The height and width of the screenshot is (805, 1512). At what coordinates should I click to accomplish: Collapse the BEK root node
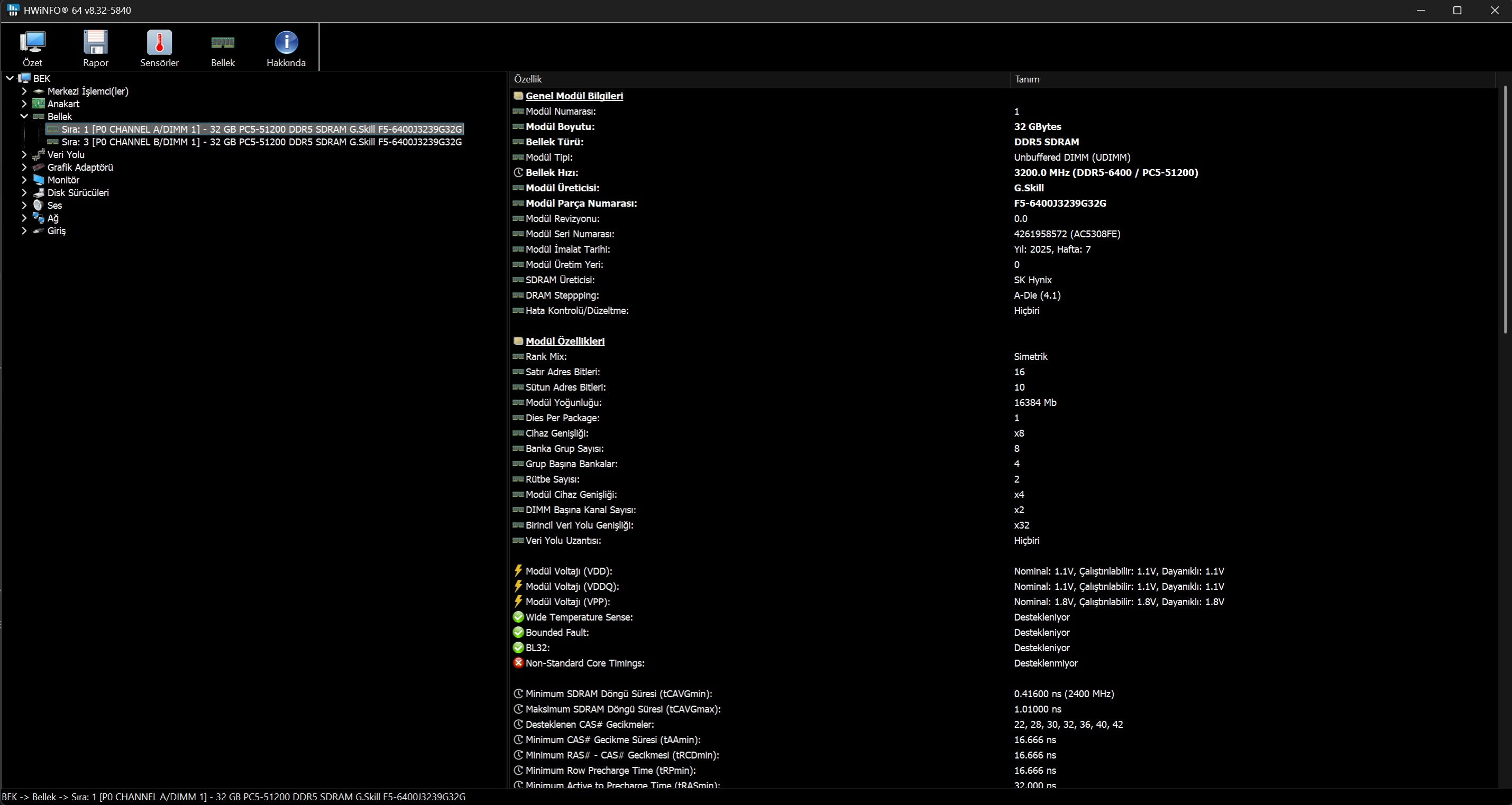point(10,79)
